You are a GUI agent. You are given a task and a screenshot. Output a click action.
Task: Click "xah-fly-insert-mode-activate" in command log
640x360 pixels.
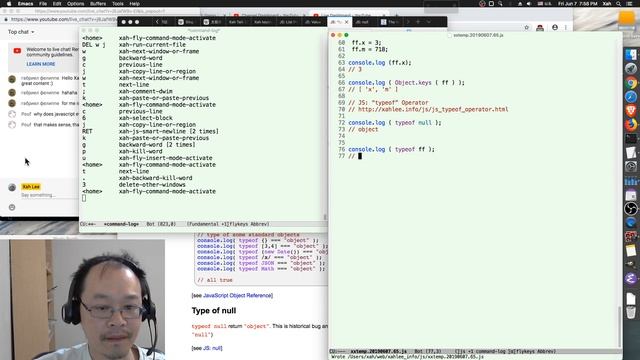tap(166, 158)
